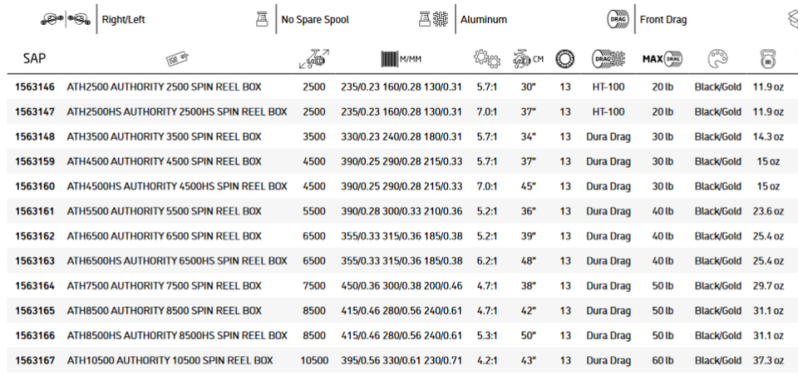Click ATH8500 AUTHORITY 8500 SPIN REEL BOX

coord(164,311)
